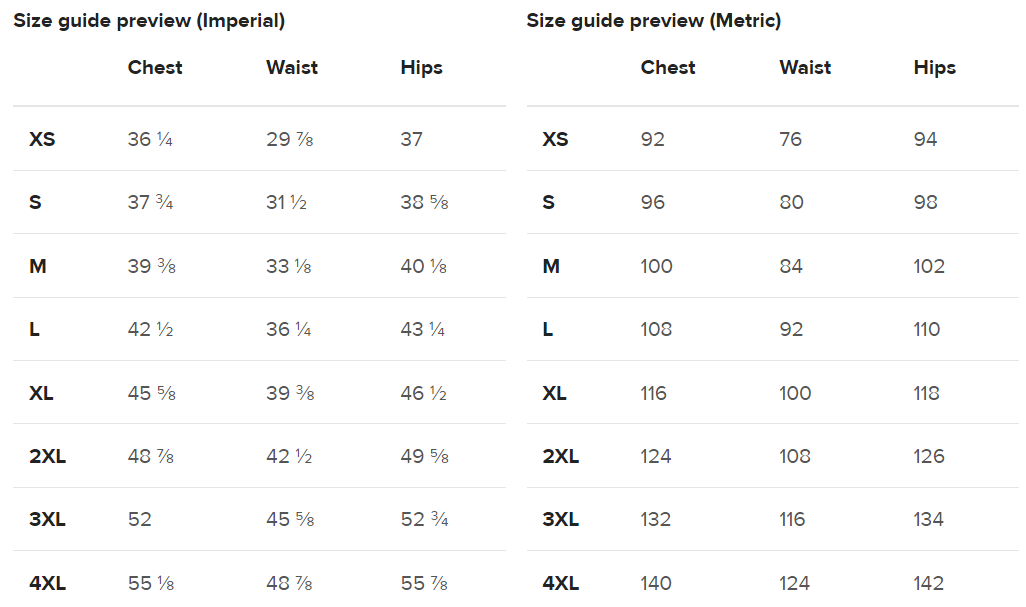Click the XS row label in Imperial table
The height and width of the screenshot is (607, 1026).
coord(42,139)
